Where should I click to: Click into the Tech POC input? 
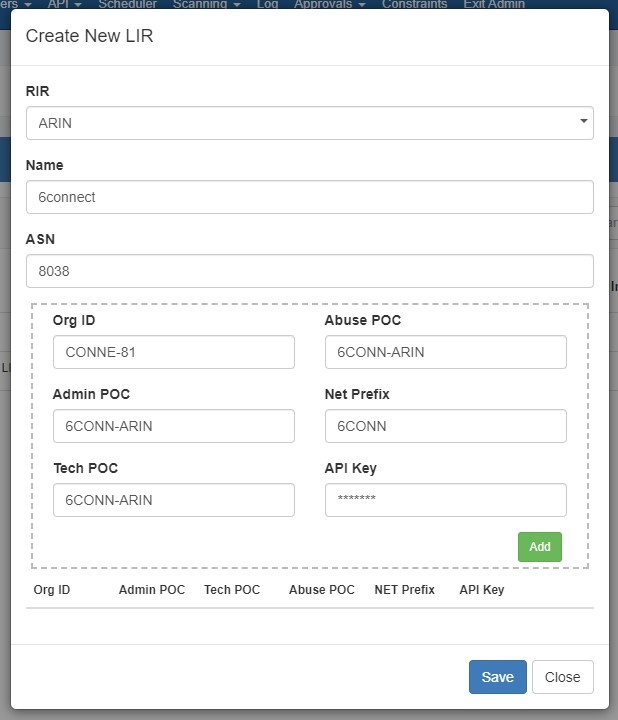(x=173, y=500)
